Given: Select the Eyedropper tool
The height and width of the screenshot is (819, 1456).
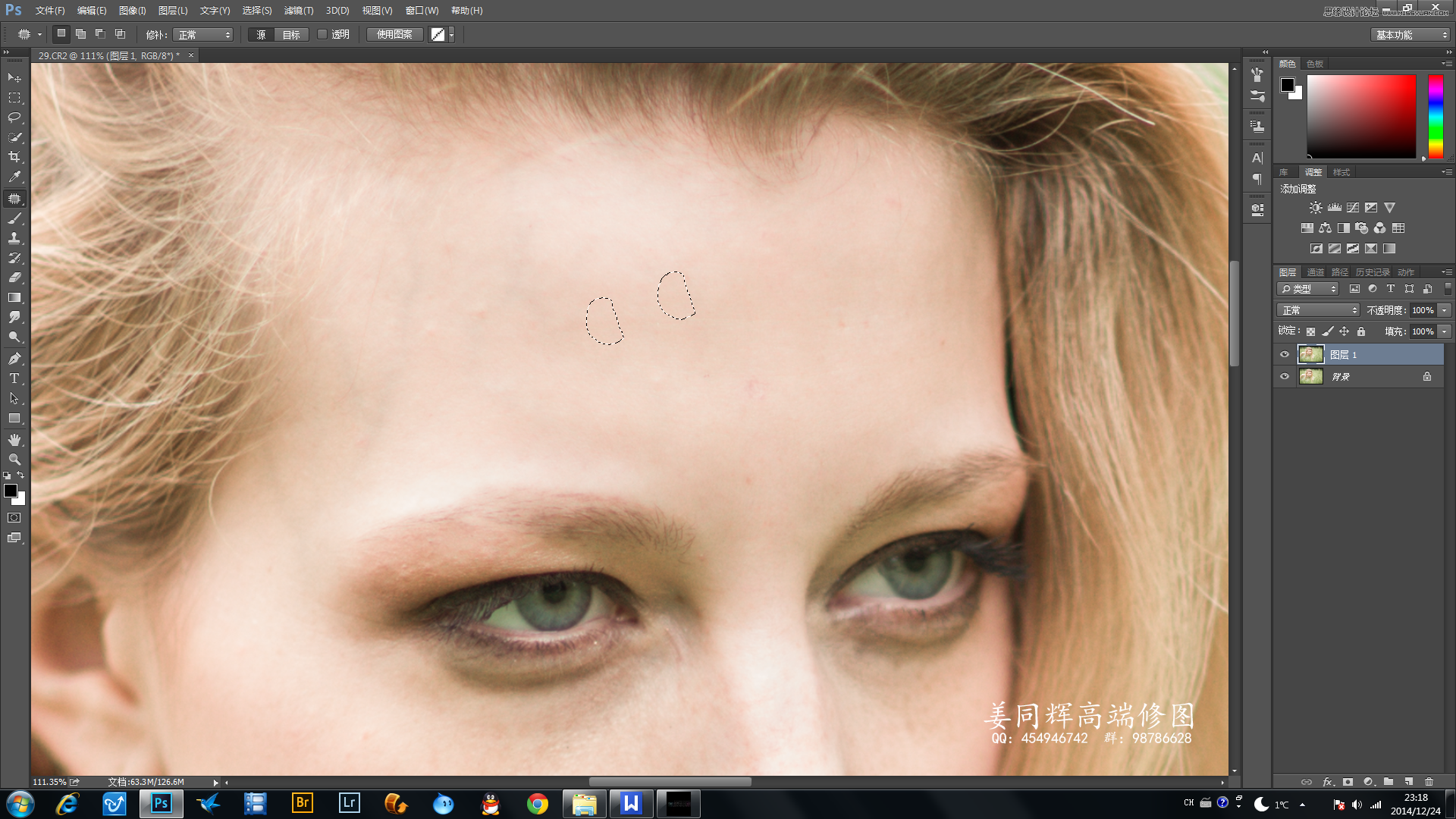Looking at the screenshot, I should click(14, 177).
